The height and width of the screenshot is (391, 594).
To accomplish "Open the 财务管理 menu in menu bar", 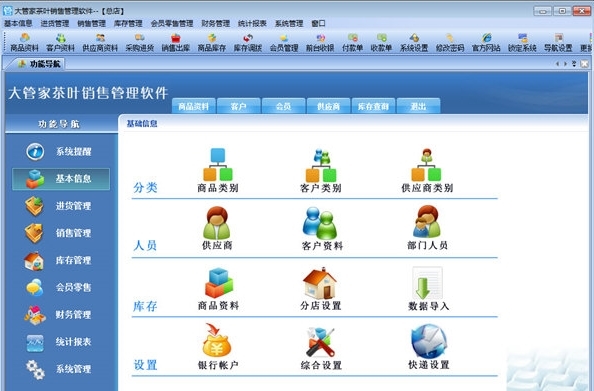I will 216,23.
